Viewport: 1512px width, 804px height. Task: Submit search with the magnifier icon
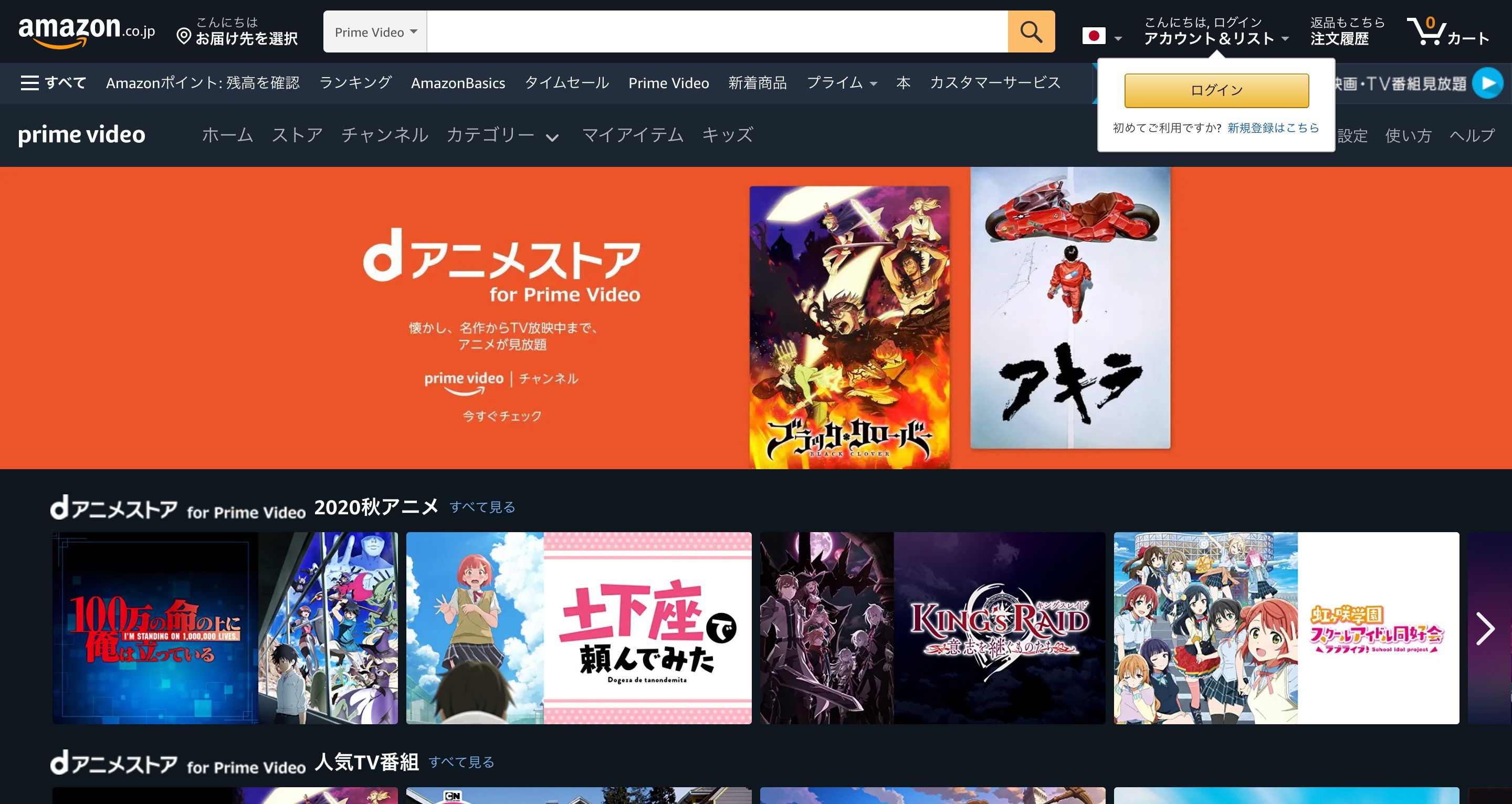click(1031, 31)
